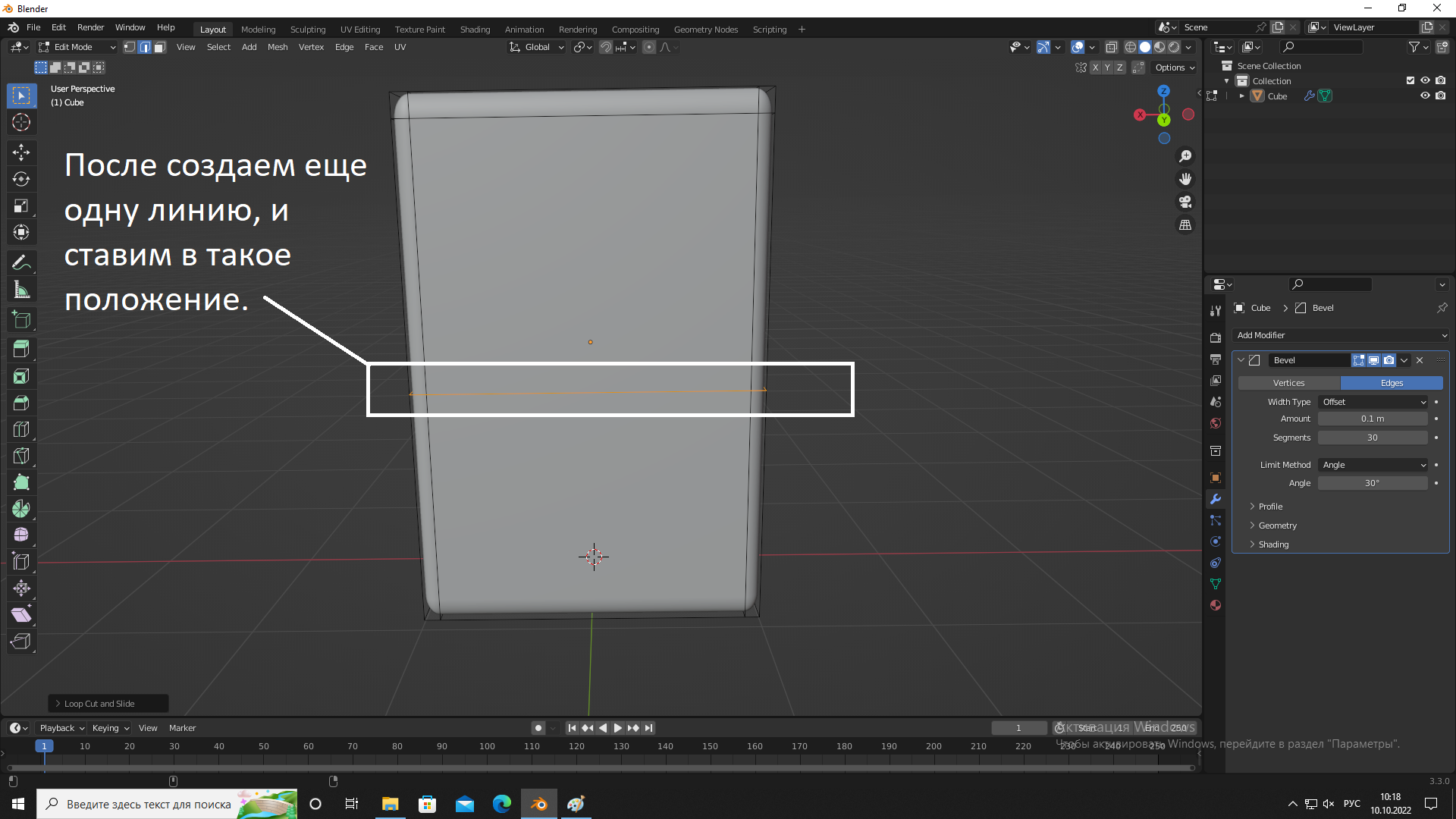Switch to the Modeling workspace tab
This screenshot has width=1456, height=819.
[x=258, y=30]
